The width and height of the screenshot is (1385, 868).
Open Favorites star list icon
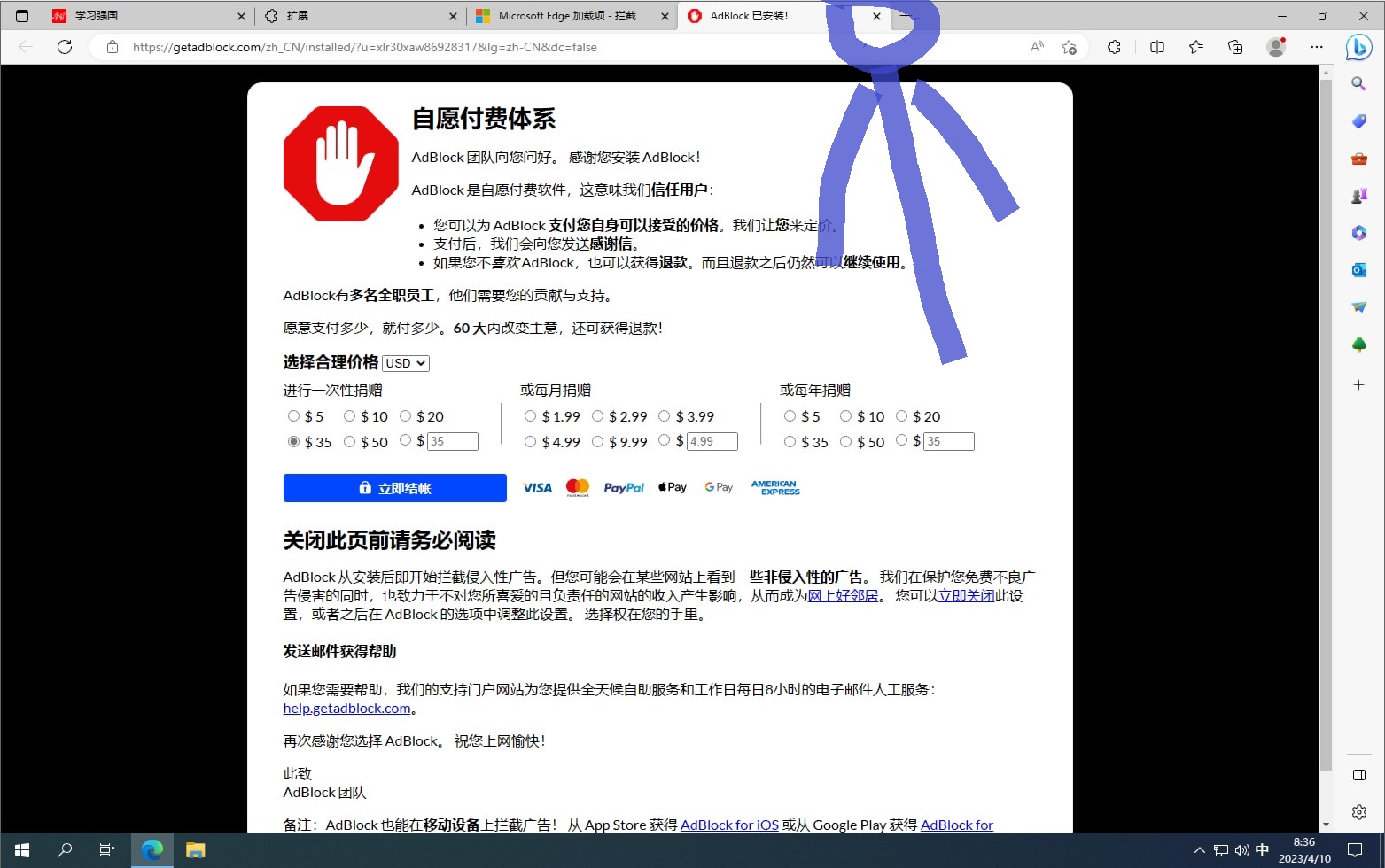[x=1196, y=47]
